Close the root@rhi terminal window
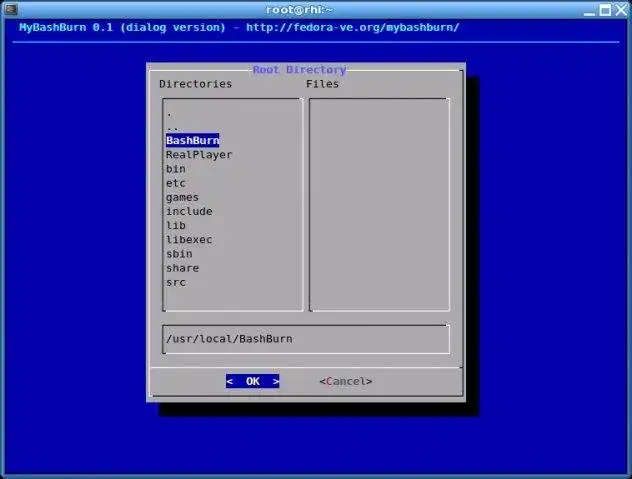The height and width of the screenshot is (479, 632). click(x=621, y=10)
